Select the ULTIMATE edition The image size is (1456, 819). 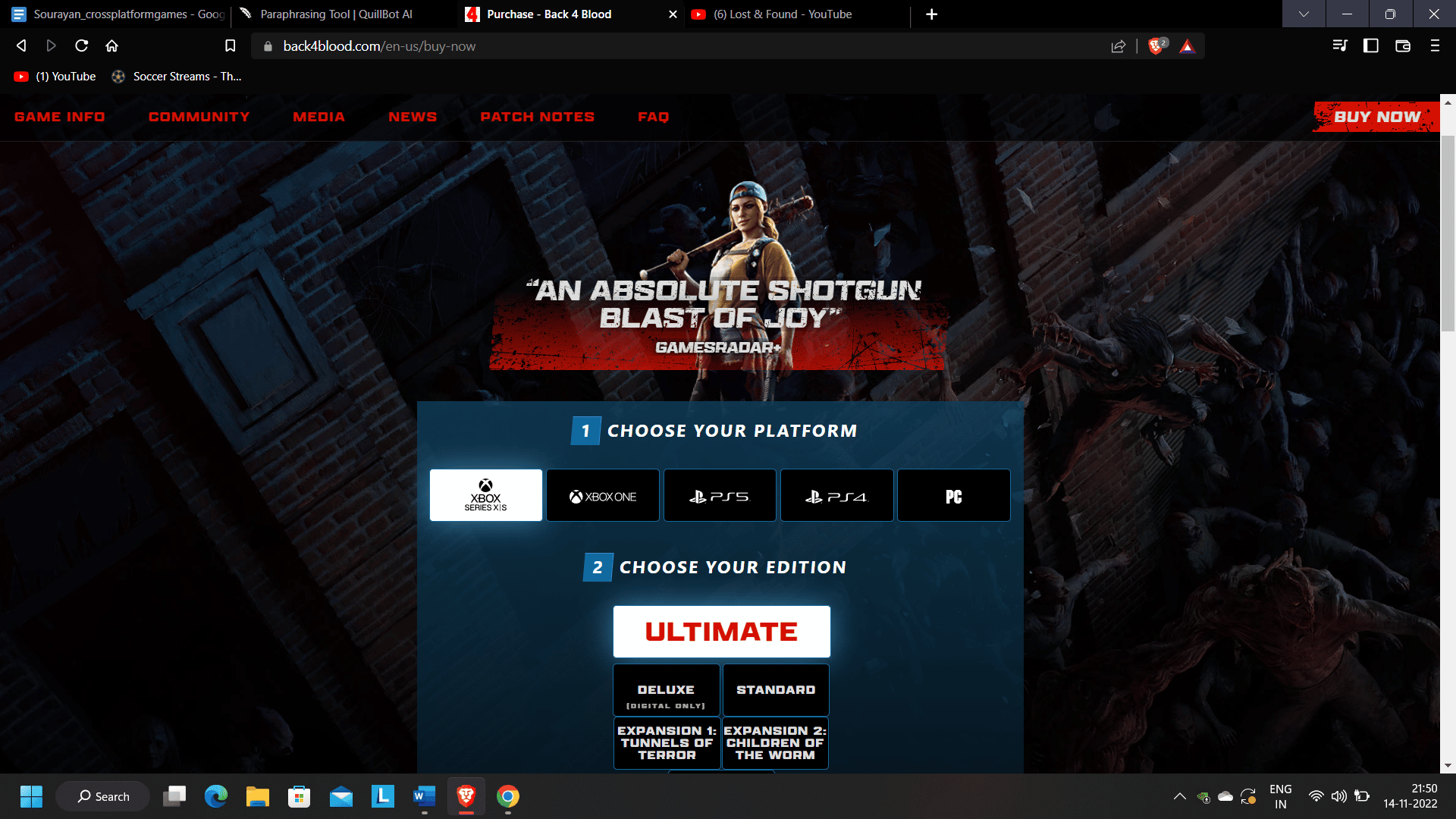tap(721, 631)
